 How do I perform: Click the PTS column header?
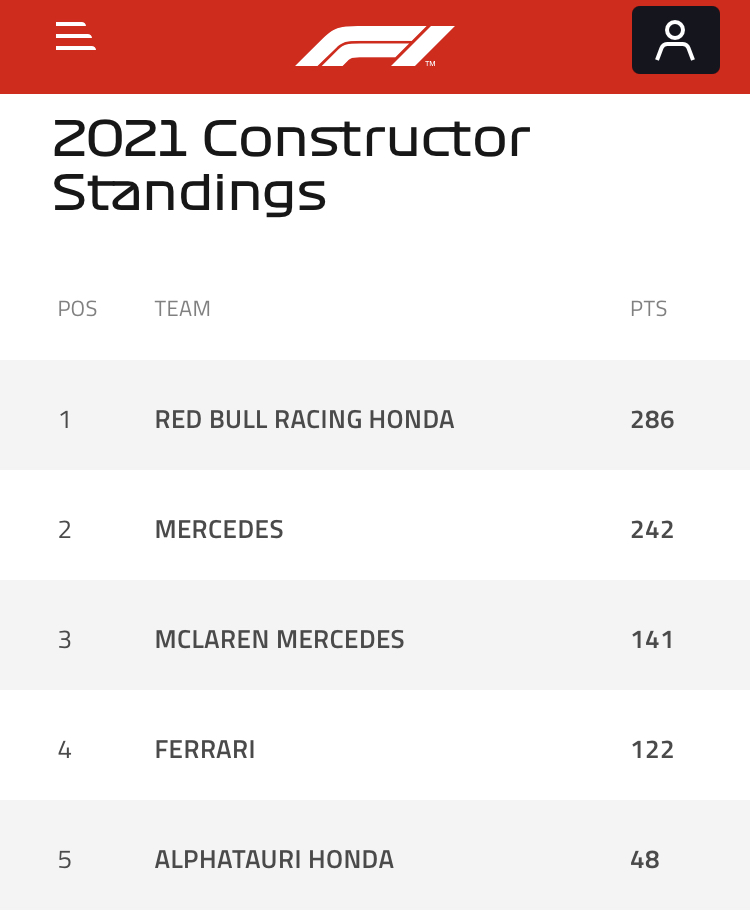tap(648, 309)
